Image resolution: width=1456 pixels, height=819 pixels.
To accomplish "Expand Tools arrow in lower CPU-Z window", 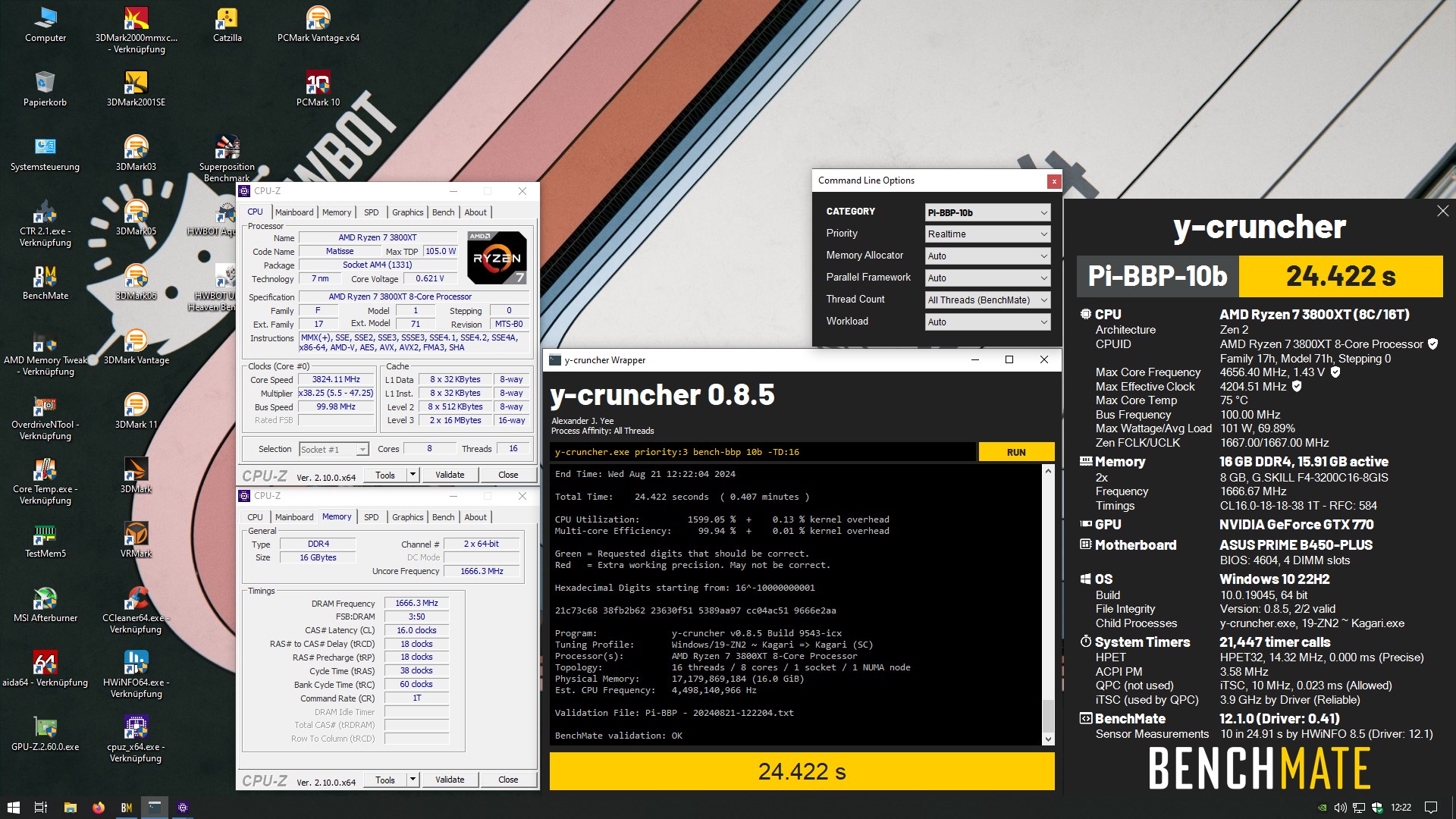I will [x=413, y=780].
